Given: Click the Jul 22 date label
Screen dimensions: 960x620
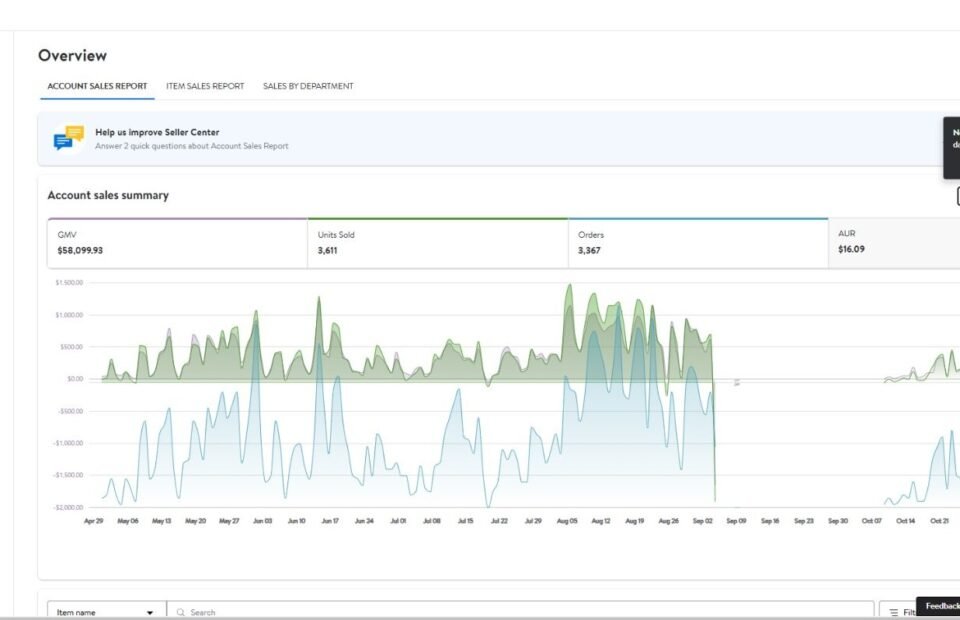Looking at the screenshot, I should [499, 521].
